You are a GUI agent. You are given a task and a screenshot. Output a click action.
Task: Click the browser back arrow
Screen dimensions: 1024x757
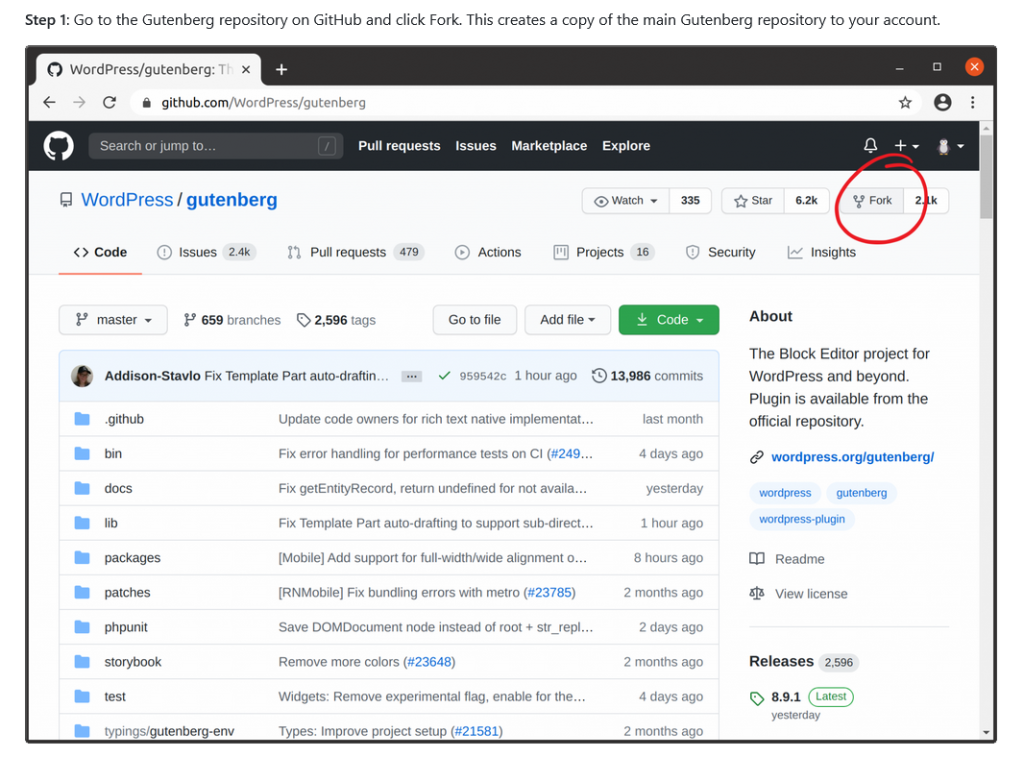click(x=50, y=102)
